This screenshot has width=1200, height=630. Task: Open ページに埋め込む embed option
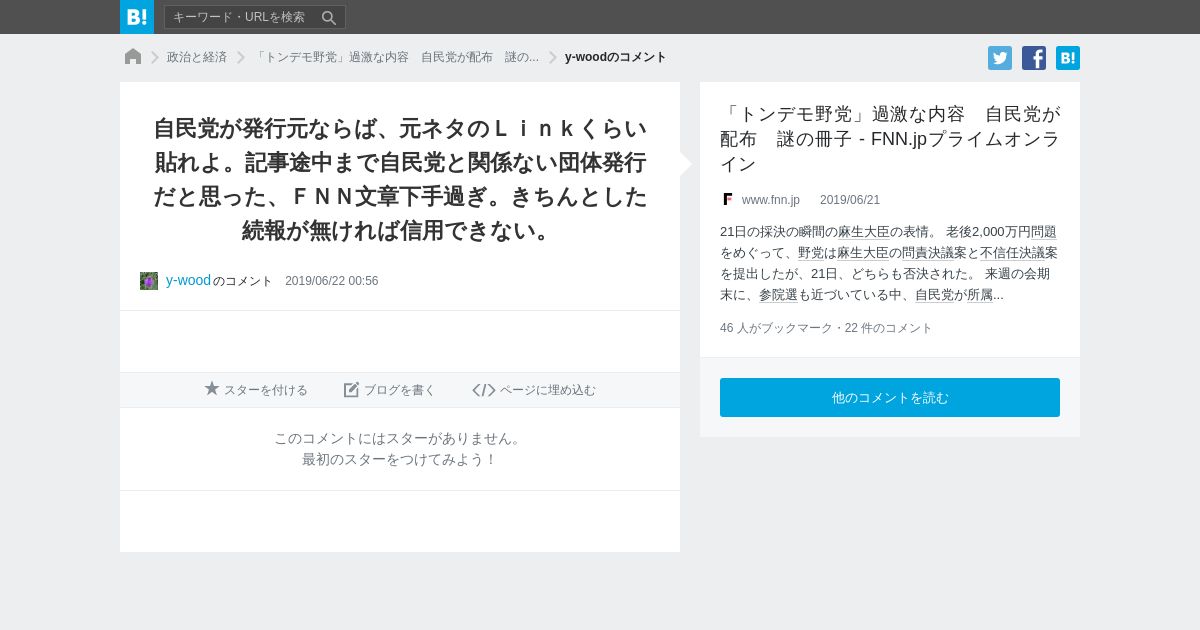click(x=534, y=390)
